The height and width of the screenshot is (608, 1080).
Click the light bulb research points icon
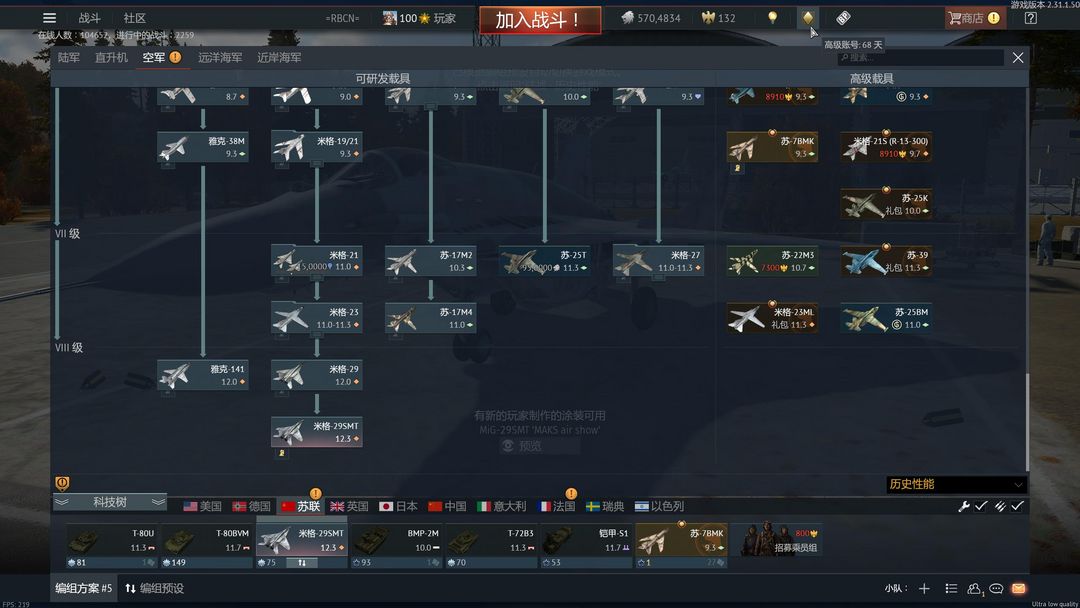coord(773,18)
